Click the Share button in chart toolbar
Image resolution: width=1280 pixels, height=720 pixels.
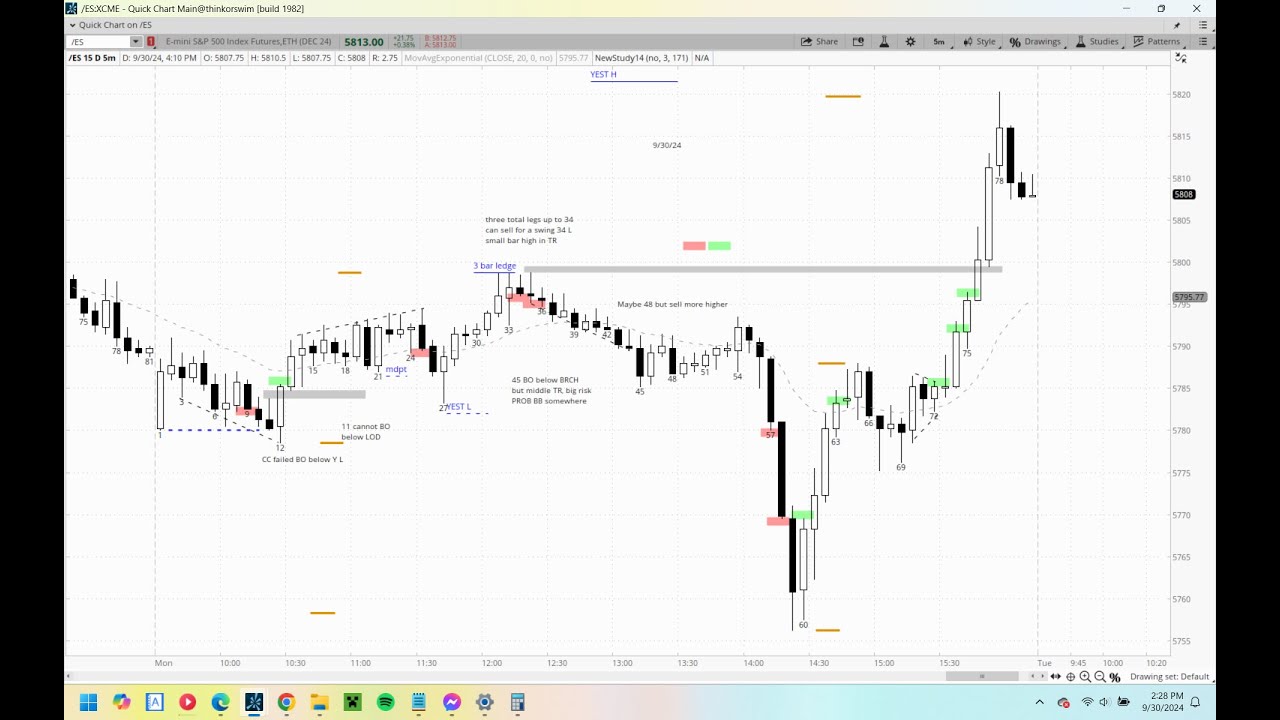[x=819, y=42]
